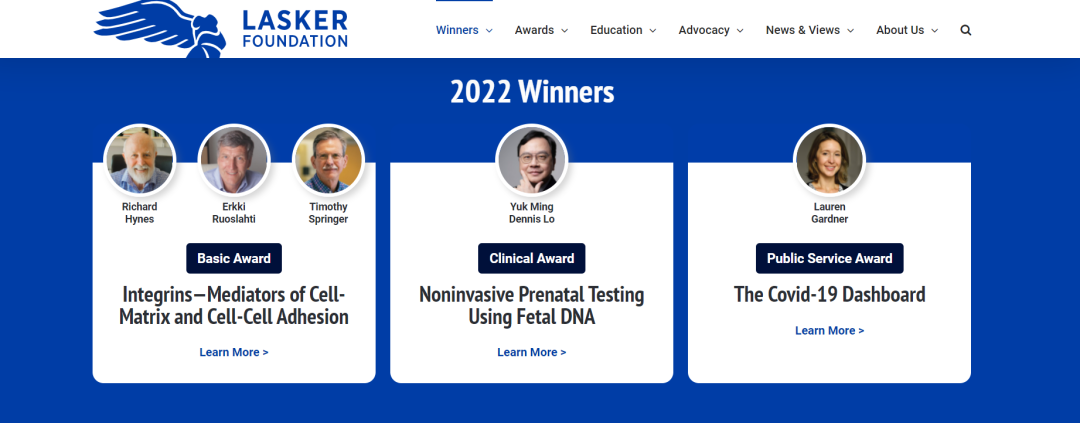Follow Learn More under Integrins card
1080x423 pixels.
234,352
